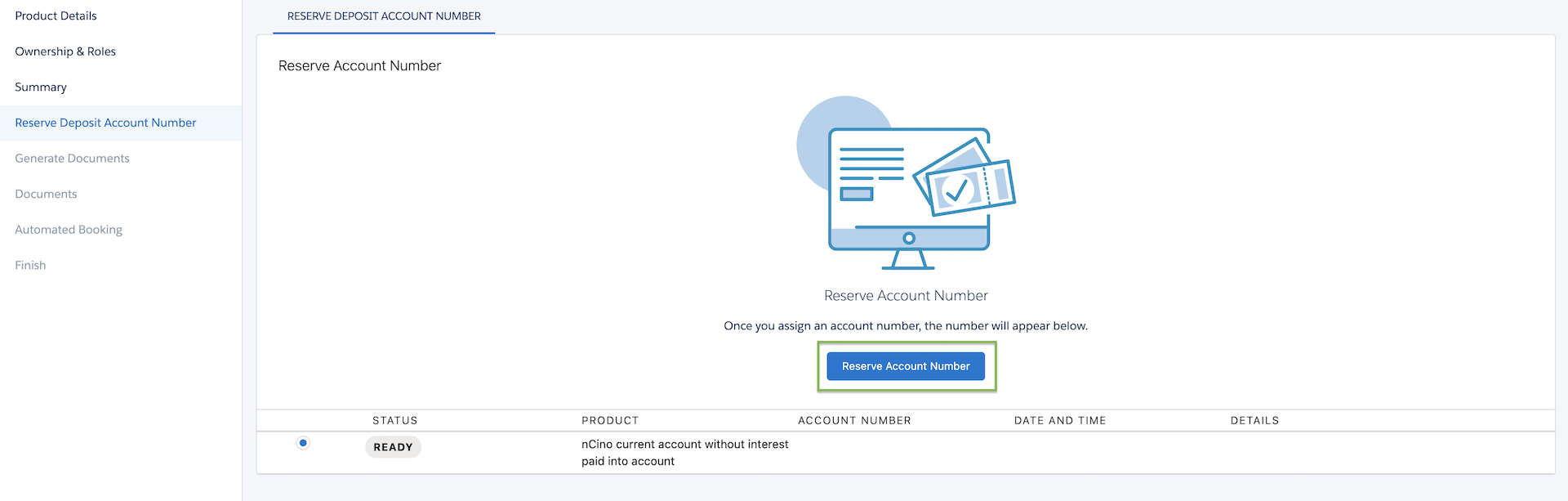Click the STATUS column header
This screenshot has width=1568, height=501.
pyautogui.click(x=394, y=421)
